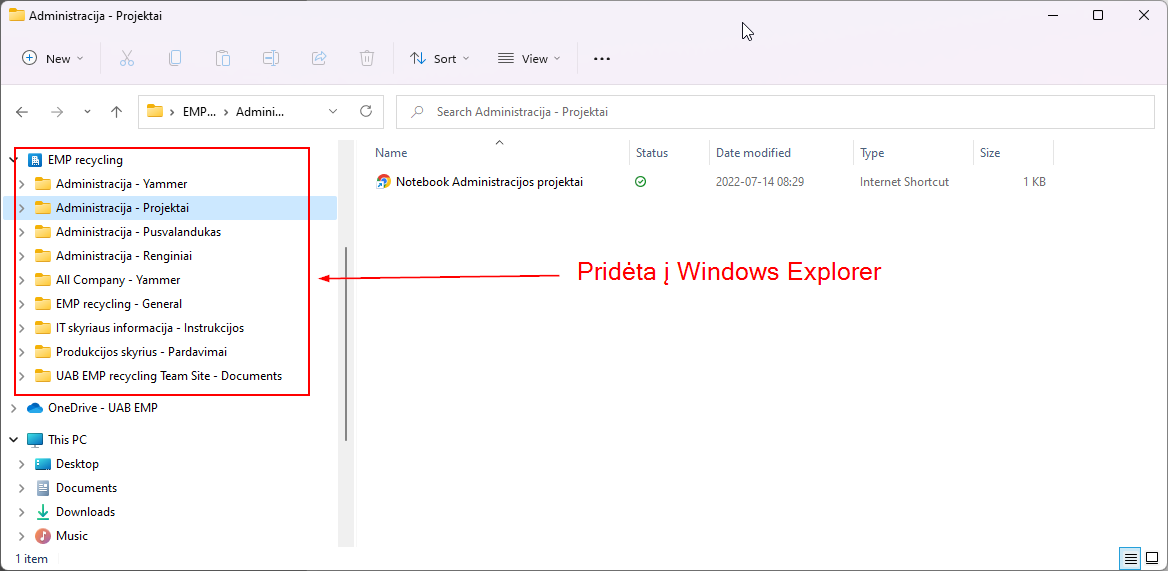This screenshot has width=1168, height=571.
Task: Open the Sort dropdown menu
Action: pyautogui.click(x=439, y=58)
